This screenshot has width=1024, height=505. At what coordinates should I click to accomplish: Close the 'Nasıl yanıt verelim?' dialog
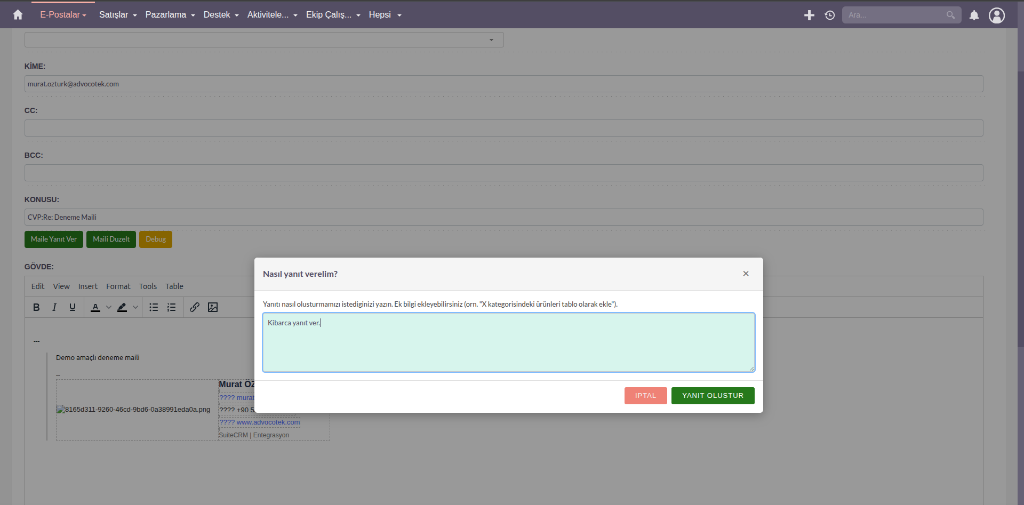click(x=746, y=274)
